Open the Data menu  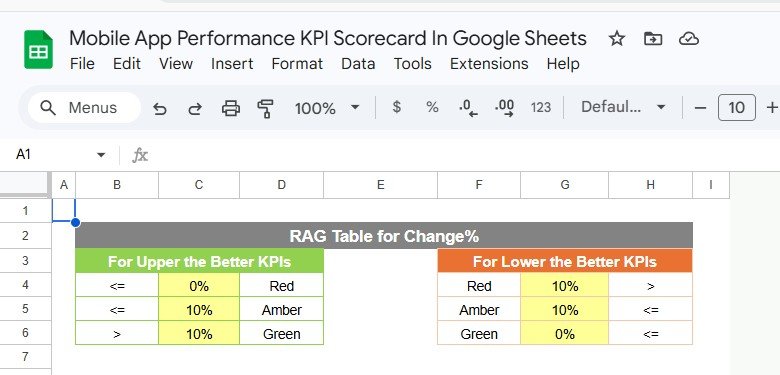point(358,64)
